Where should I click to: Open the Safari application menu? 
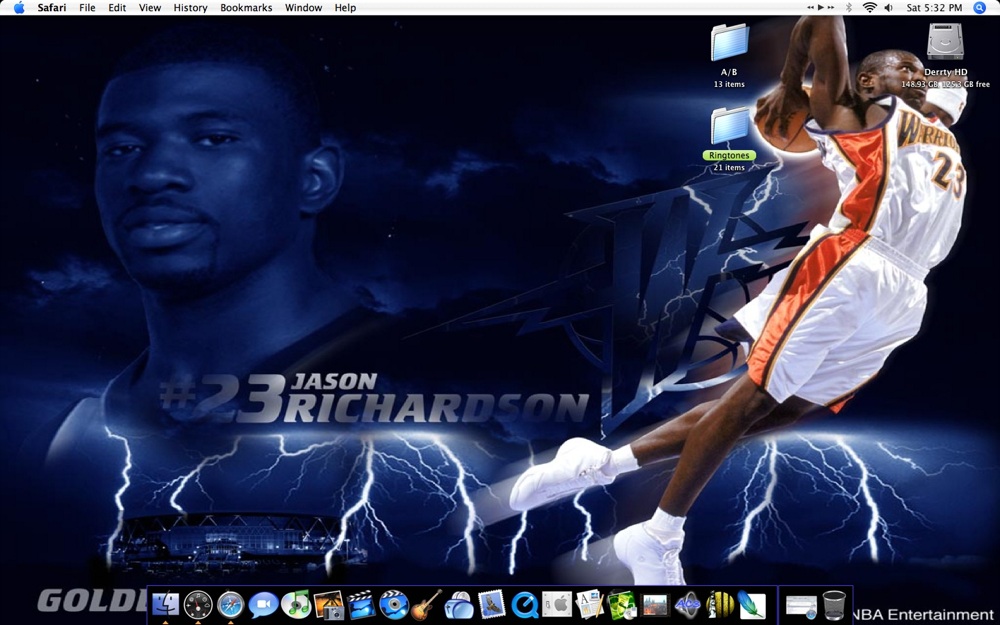(x=52, y=8)
